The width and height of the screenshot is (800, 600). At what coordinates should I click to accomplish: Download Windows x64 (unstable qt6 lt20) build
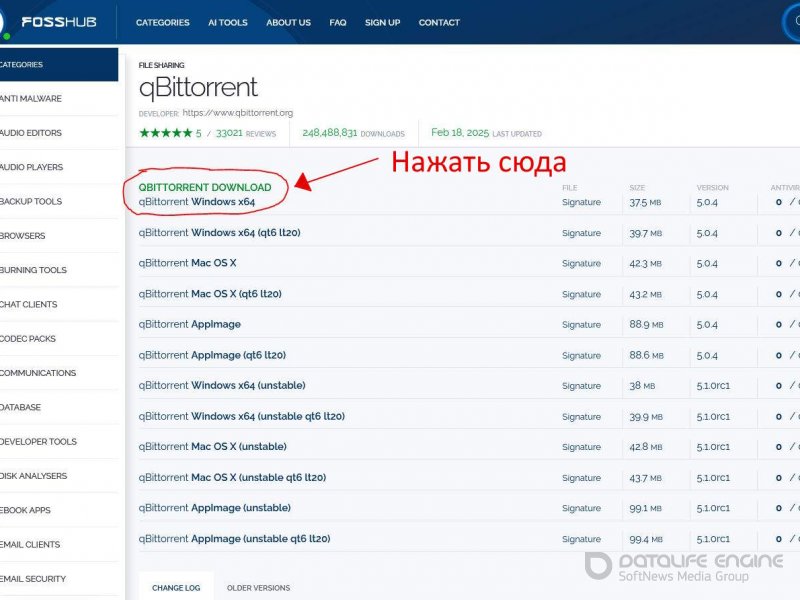pos(242,416)
